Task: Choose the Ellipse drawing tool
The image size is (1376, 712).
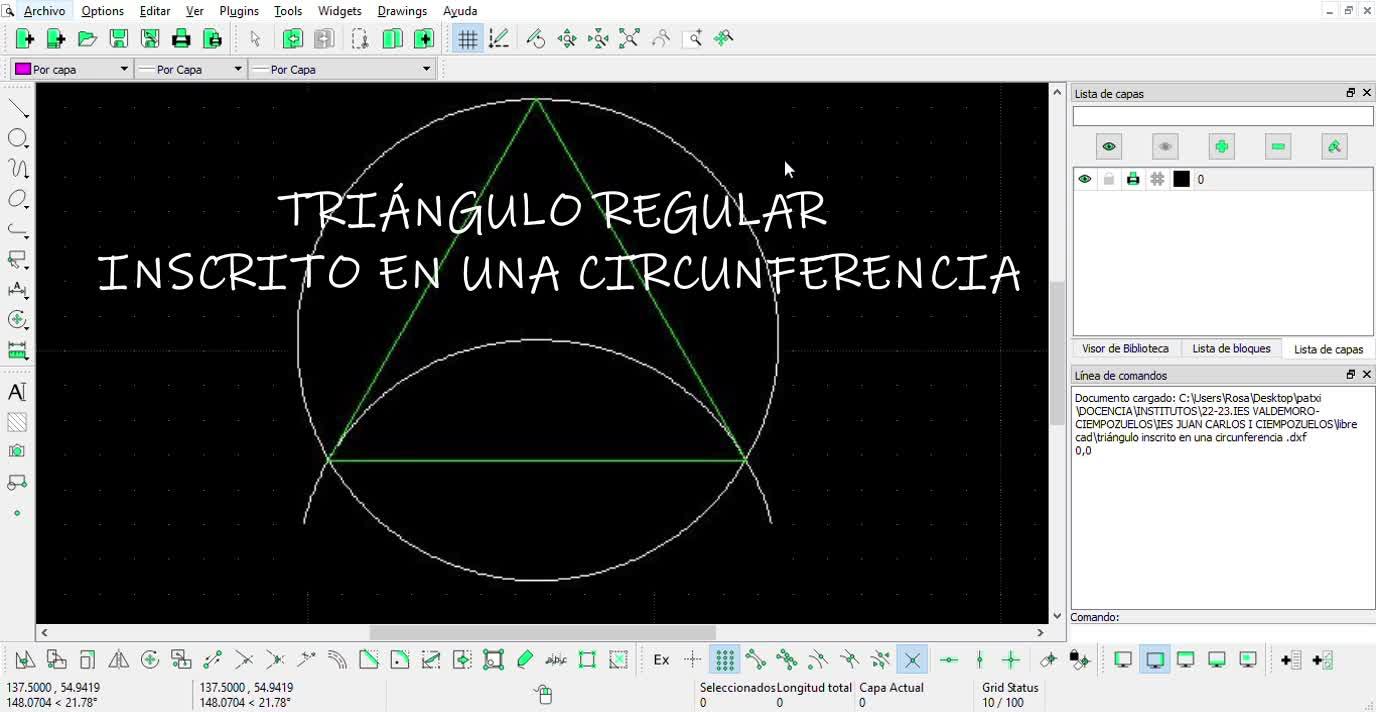Action: (17, 199)
